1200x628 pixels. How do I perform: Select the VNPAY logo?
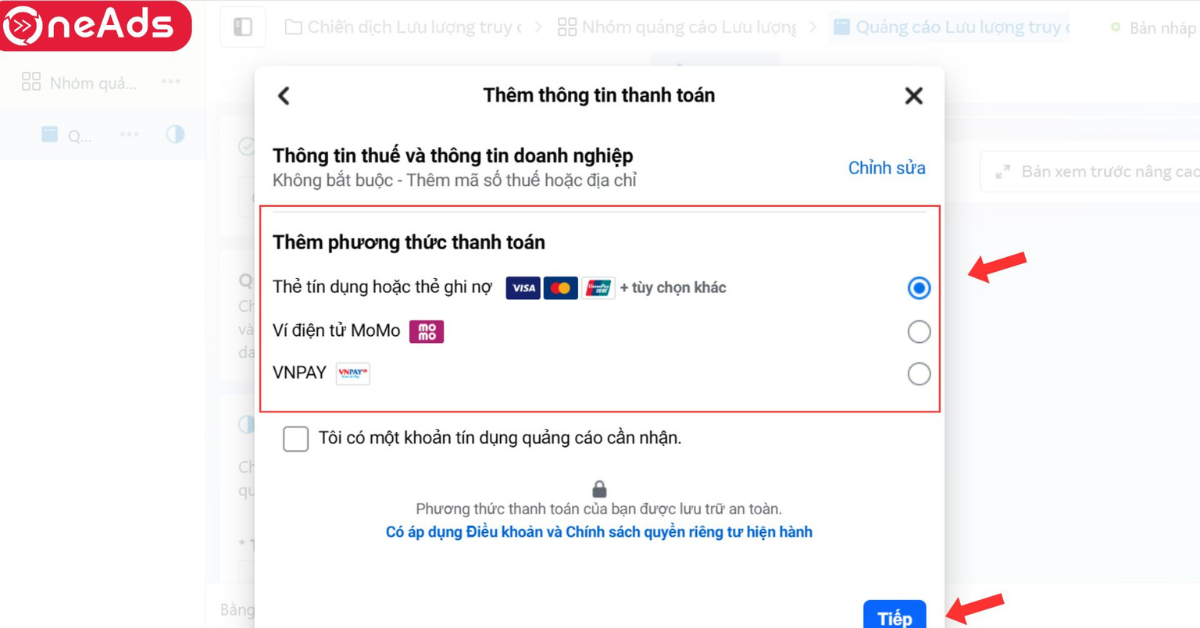(x=353, y=373)
